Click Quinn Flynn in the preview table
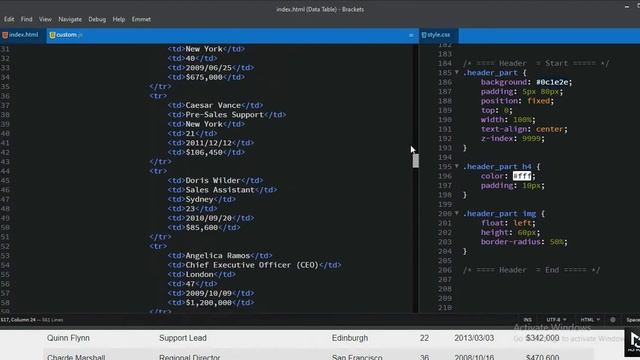 (x=68, y=338)
